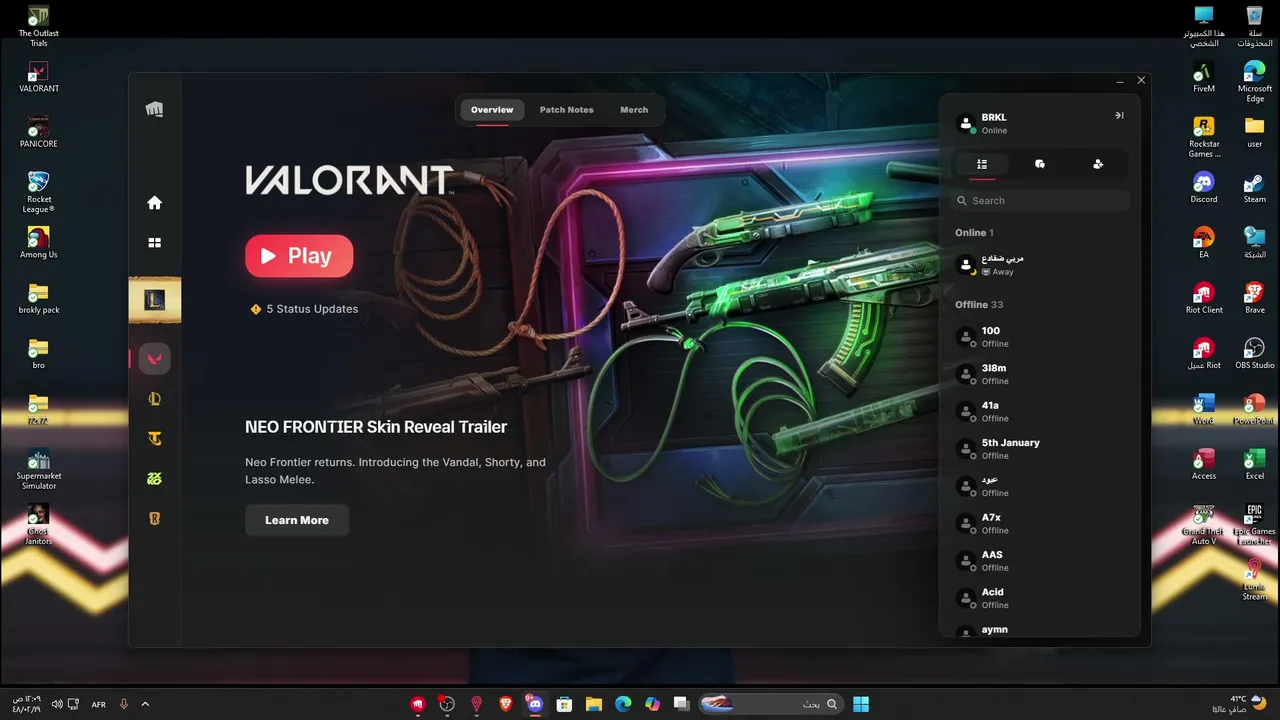Select the Among Us desktop shortcut
The width and height of the screenshot is (1280, 720).
click(x=39, y=243)
